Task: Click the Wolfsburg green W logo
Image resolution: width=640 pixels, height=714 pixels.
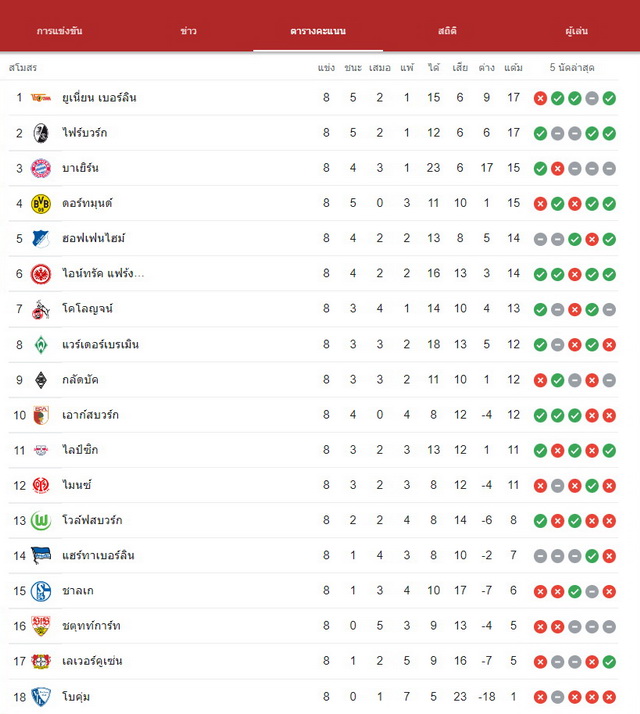Action: click(41, 520)
